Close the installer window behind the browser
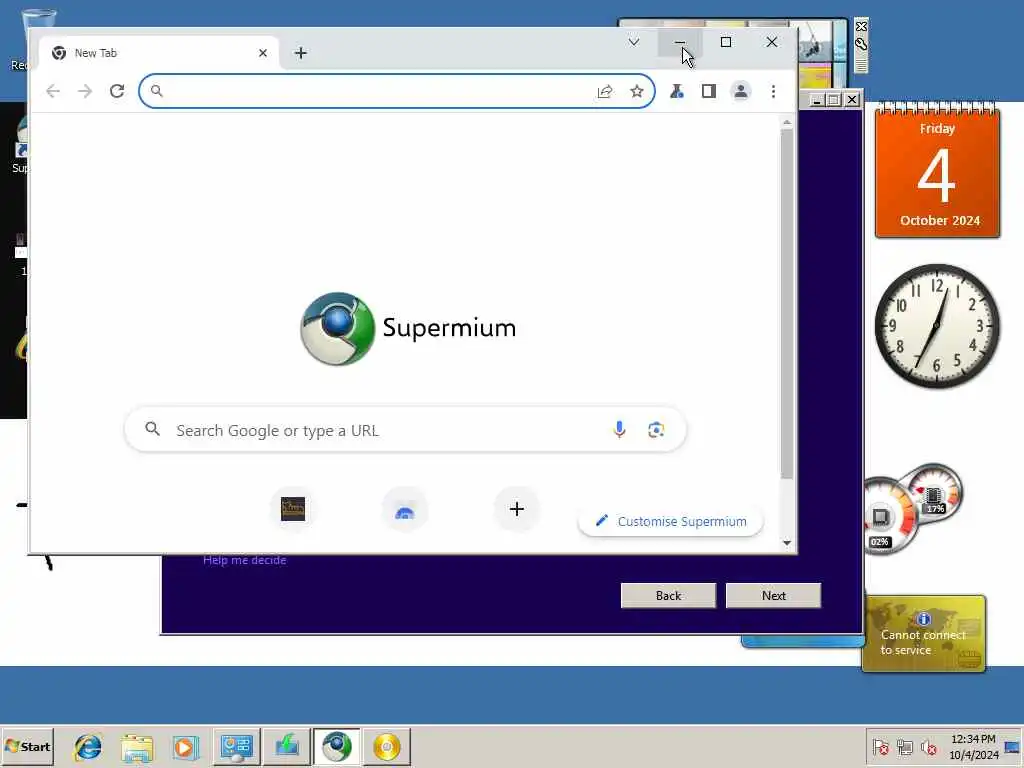This screenshot has width=1024, height=768. pyautogui.click(x=852, y=100)
